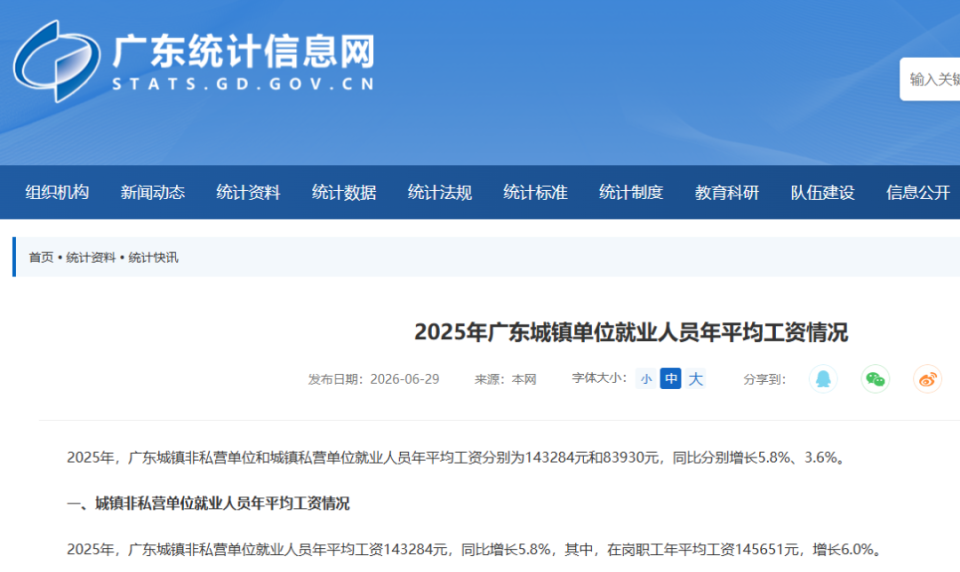960x572 pixels.
Task: Click the source label 来源：本网
Action: point(505,379)
